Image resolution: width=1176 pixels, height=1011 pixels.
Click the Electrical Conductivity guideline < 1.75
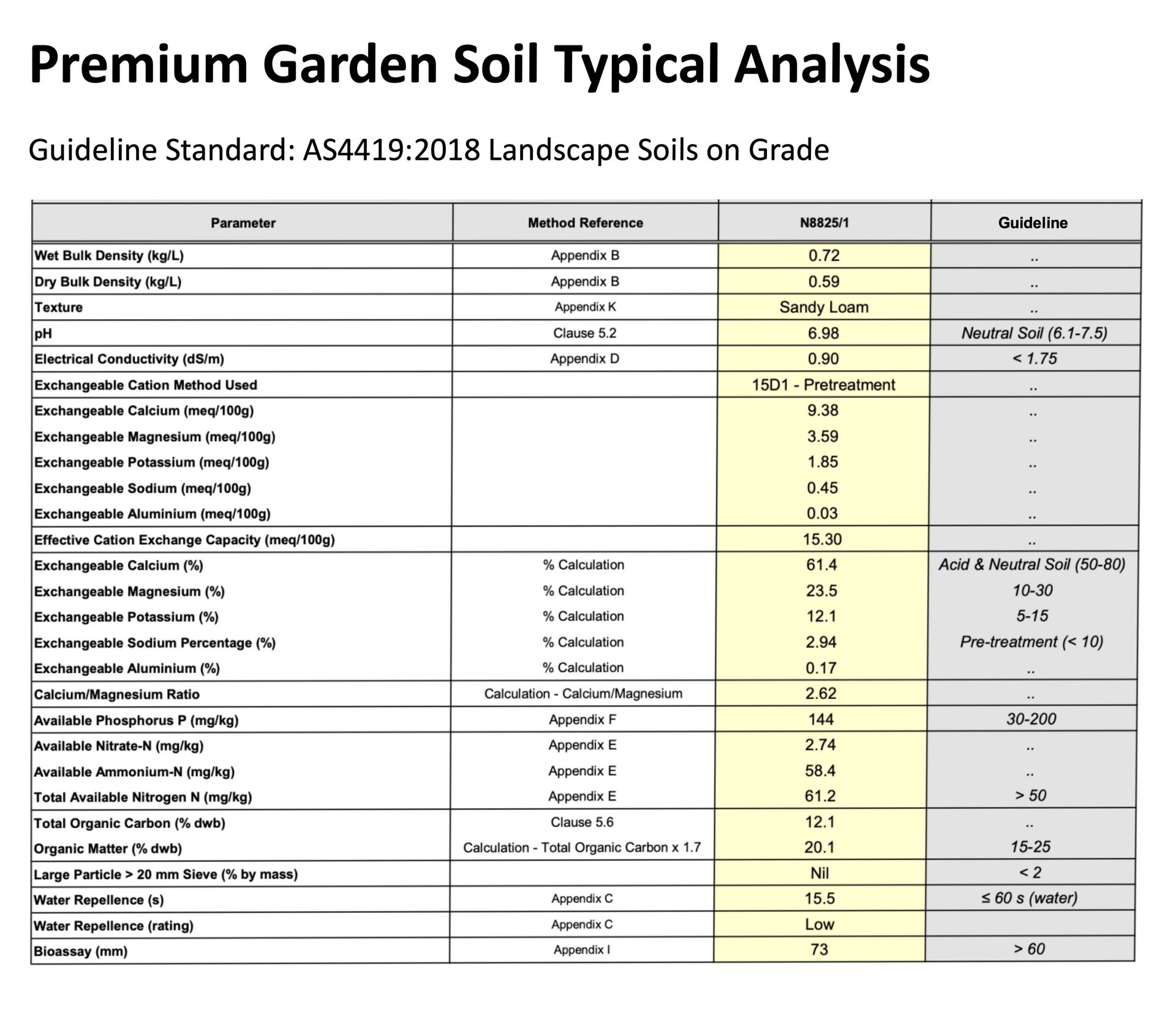pos(1032,358)
